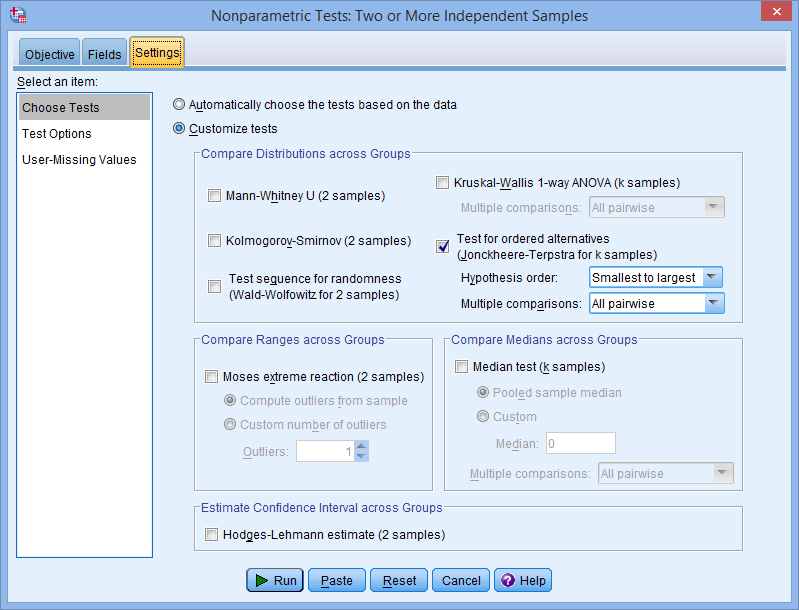Open User-Missing Values item
The width and height of the screenshot is (799, 610).
pyautogui.click(x=85, y=160)
